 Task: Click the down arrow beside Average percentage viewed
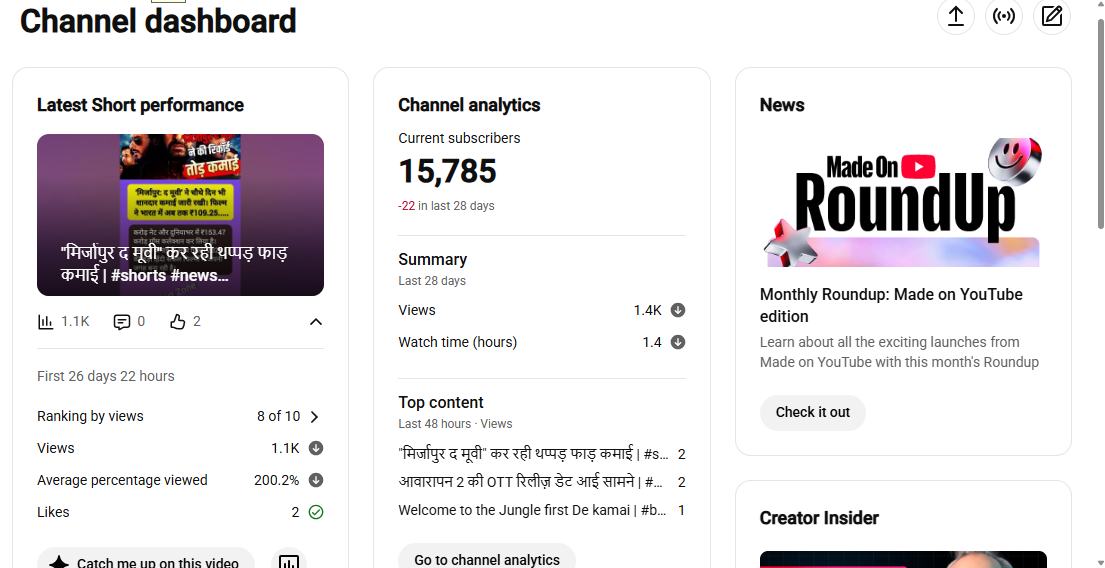[x=316, y=480]
